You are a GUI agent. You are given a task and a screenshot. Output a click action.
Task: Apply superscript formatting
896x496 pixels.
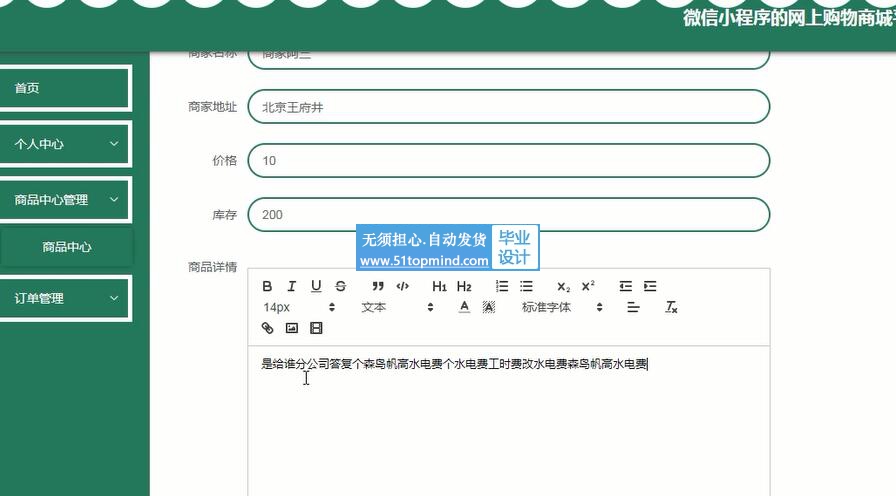[x=588, y=286]
